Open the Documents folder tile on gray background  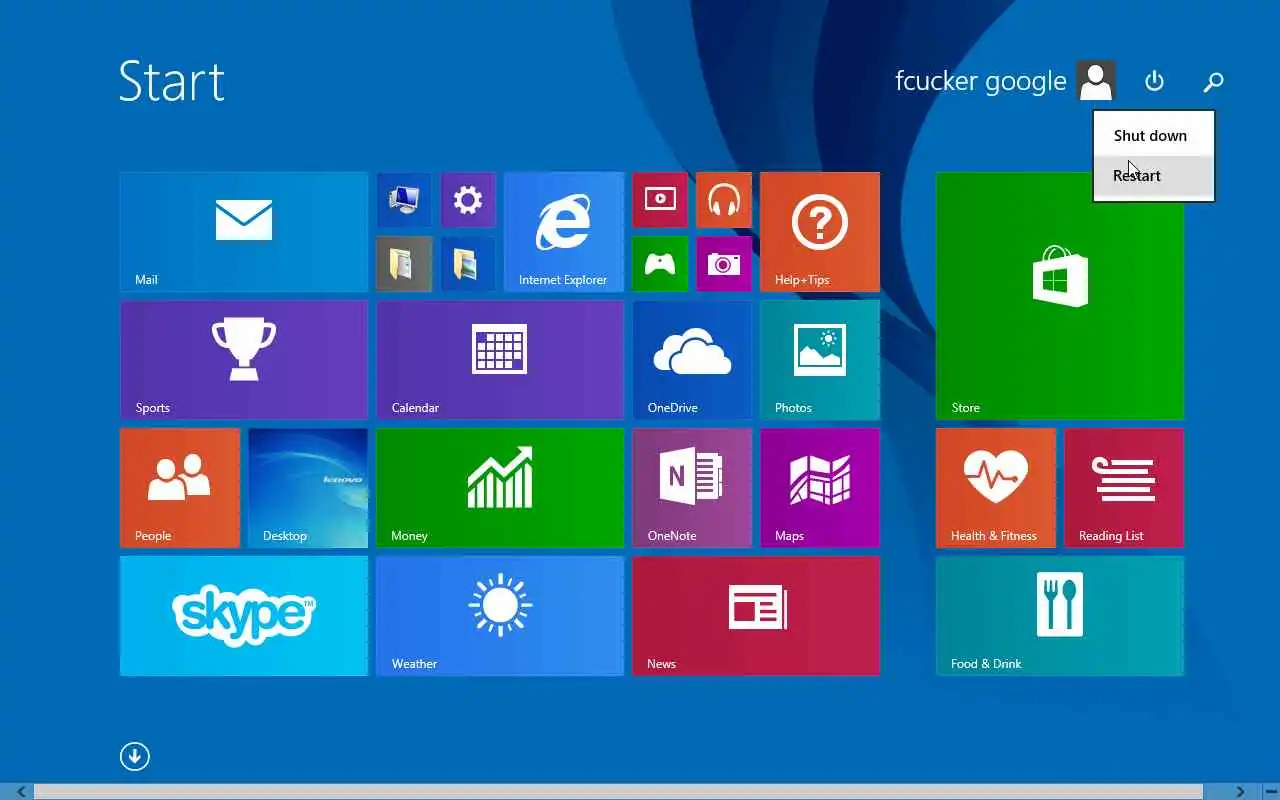[404, 264]
